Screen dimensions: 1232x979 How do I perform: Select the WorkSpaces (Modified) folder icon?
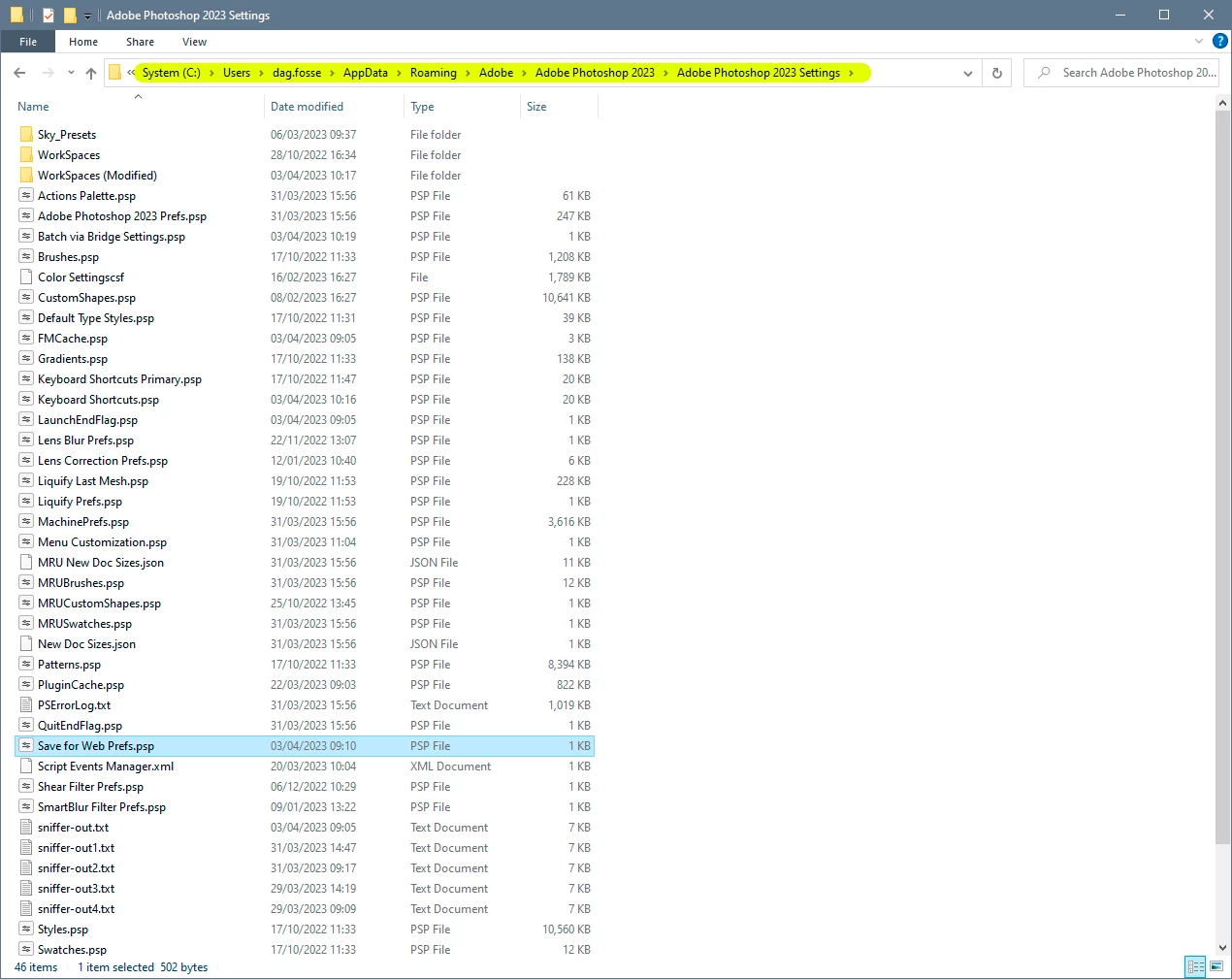tap(26, 175)
